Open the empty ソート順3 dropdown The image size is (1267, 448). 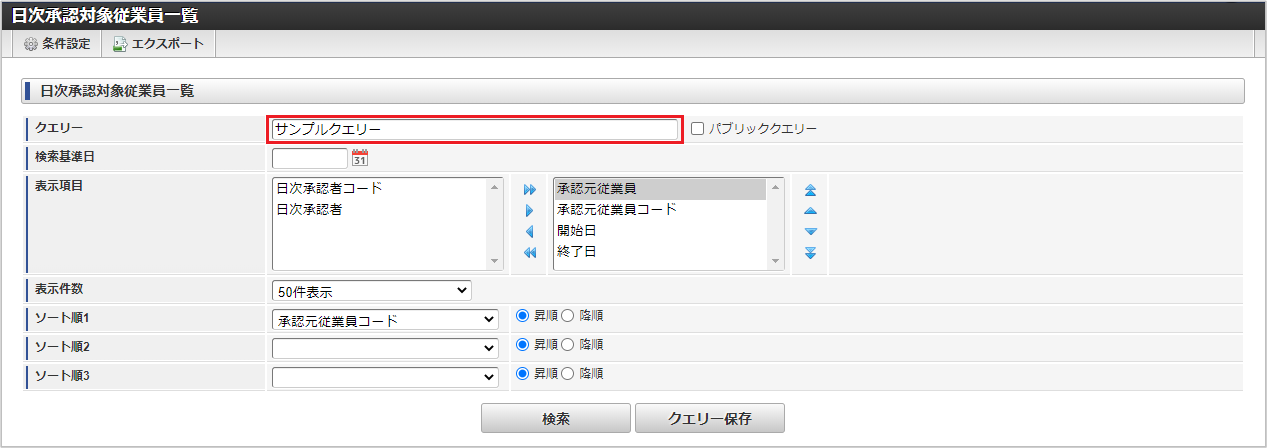(385, 378)
